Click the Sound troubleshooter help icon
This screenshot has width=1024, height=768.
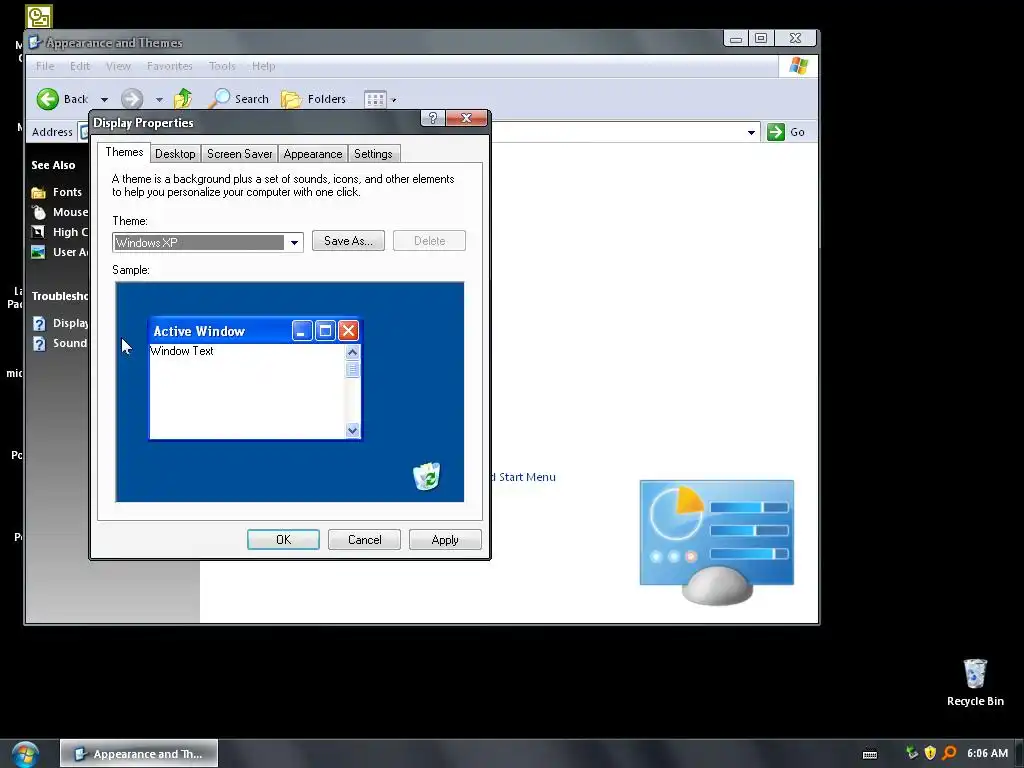coord(39,344)
